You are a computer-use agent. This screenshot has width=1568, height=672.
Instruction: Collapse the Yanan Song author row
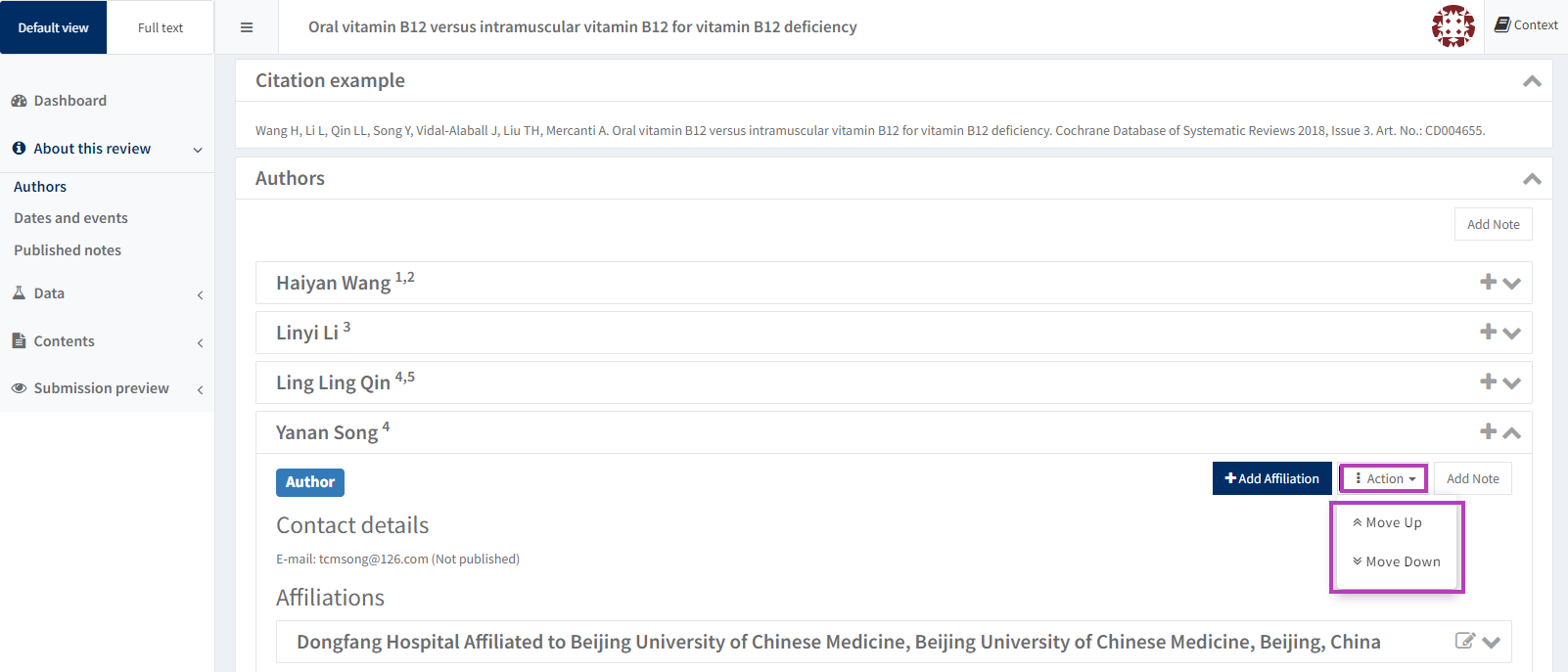(x=1512, y=432)
